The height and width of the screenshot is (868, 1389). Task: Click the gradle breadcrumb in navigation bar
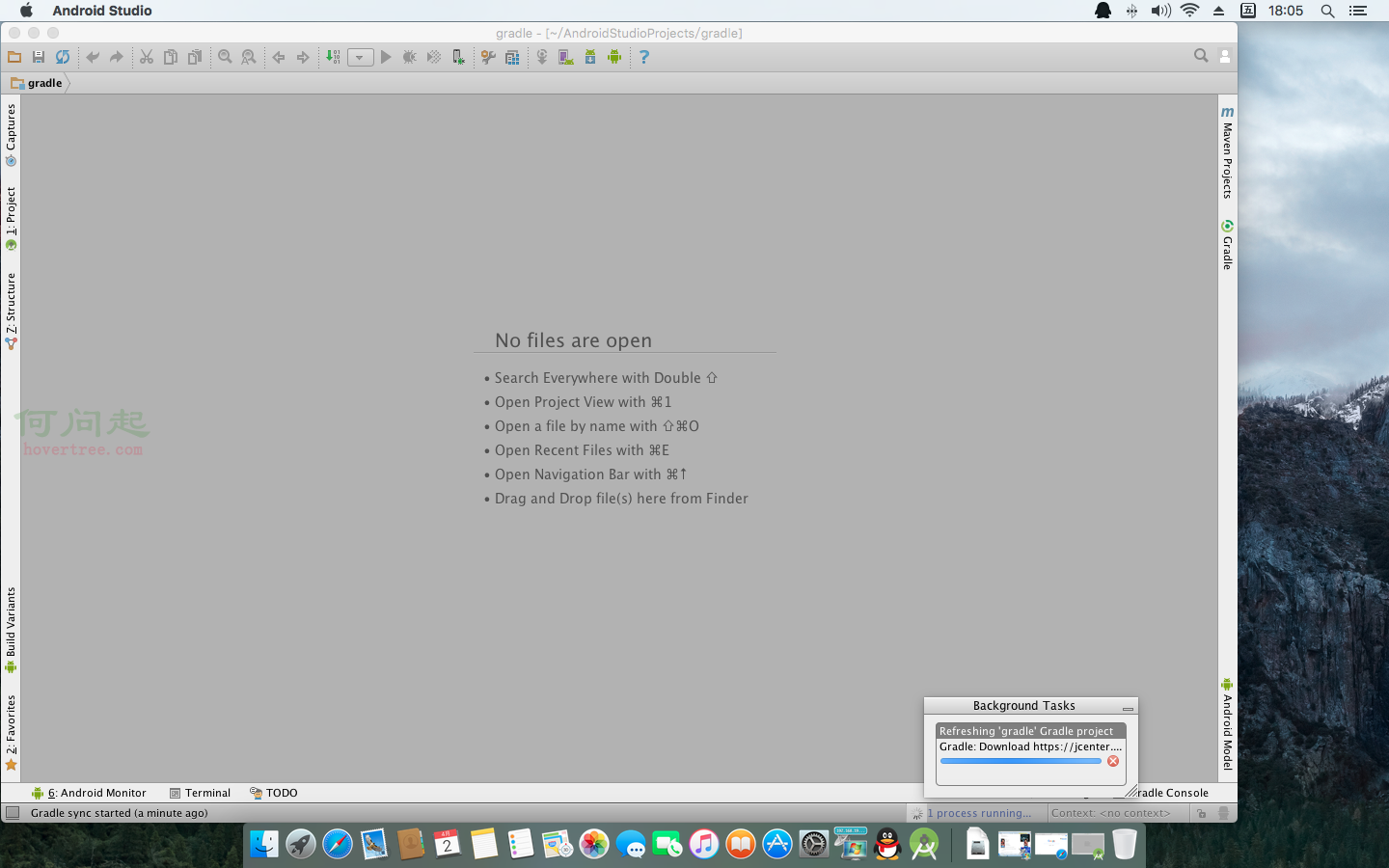pyautogui.click(x=38, y=83)
